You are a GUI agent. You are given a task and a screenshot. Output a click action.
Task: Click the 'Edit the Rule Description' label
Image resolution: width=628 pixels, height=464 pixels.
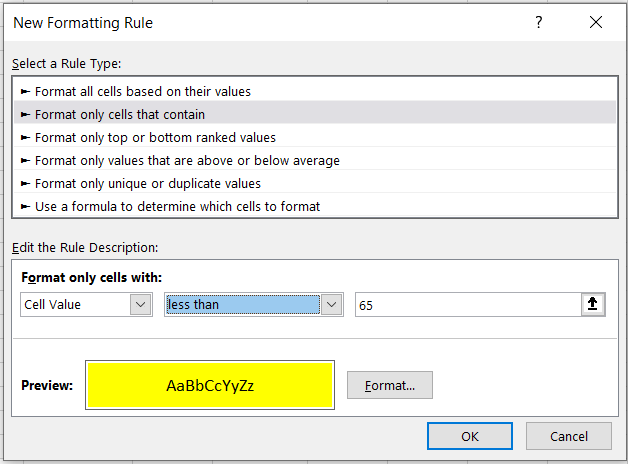click(x=85, y=246)
